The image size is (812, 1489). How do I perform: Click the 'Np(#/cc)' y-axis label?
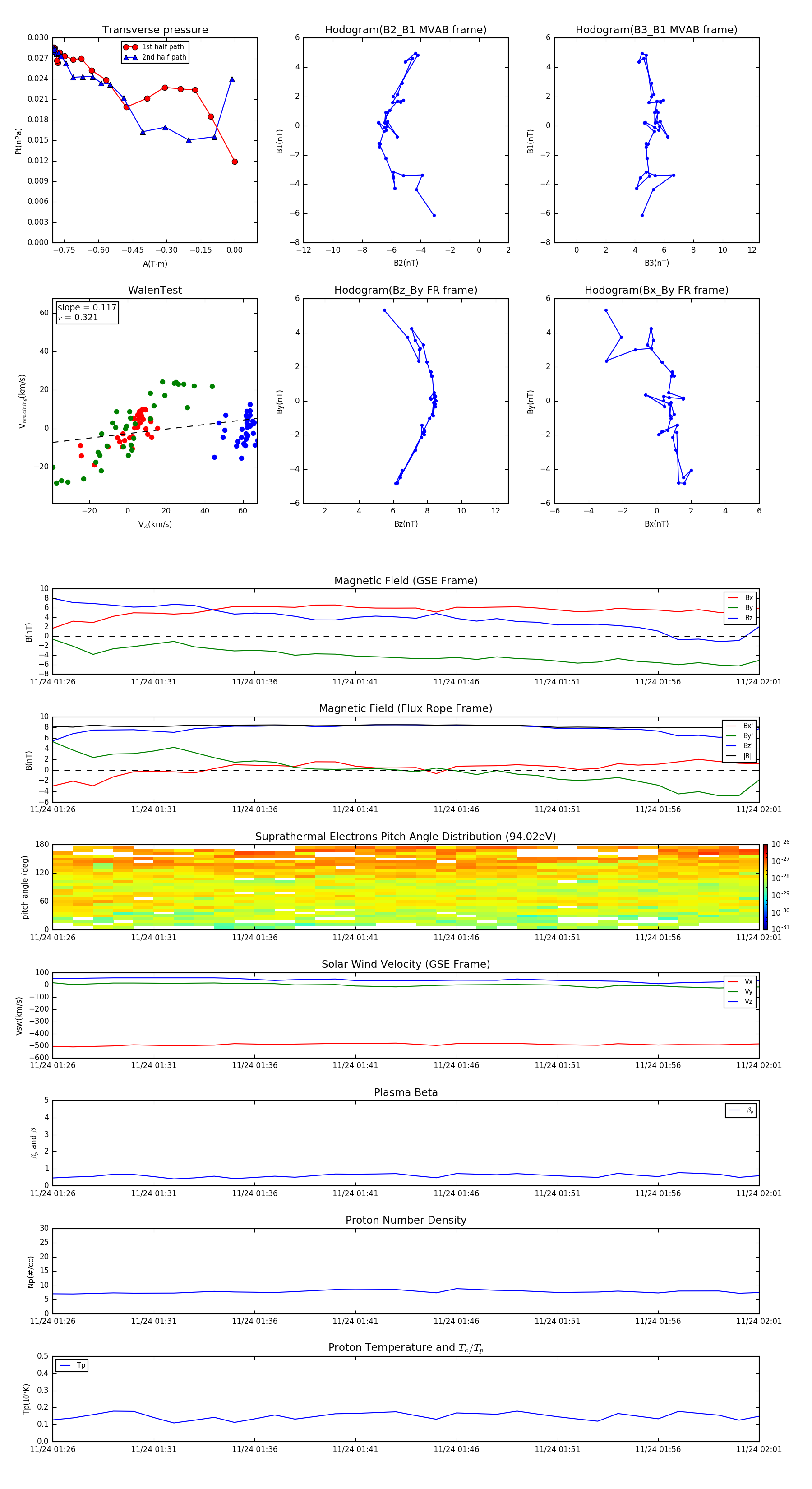tap(31, 1272)
